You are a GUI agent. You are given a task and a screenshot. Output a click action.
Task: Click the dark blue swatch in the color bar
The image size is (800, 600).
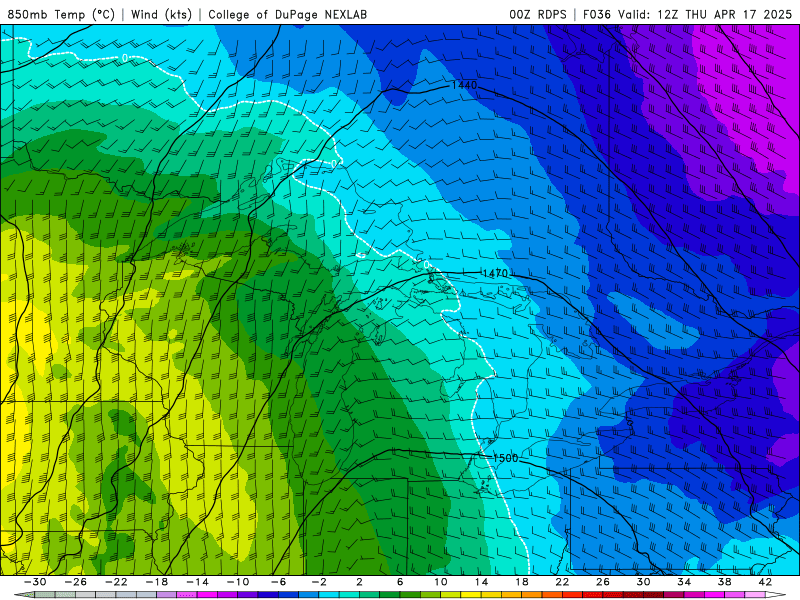tap(268, 595)
